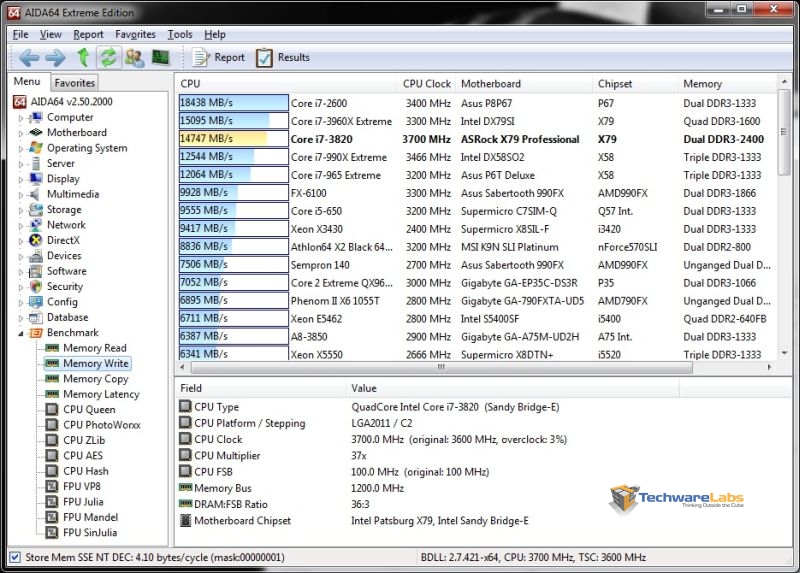Toggle the status bar checkbox
The image size is (800, 573).
coord(15,557)
